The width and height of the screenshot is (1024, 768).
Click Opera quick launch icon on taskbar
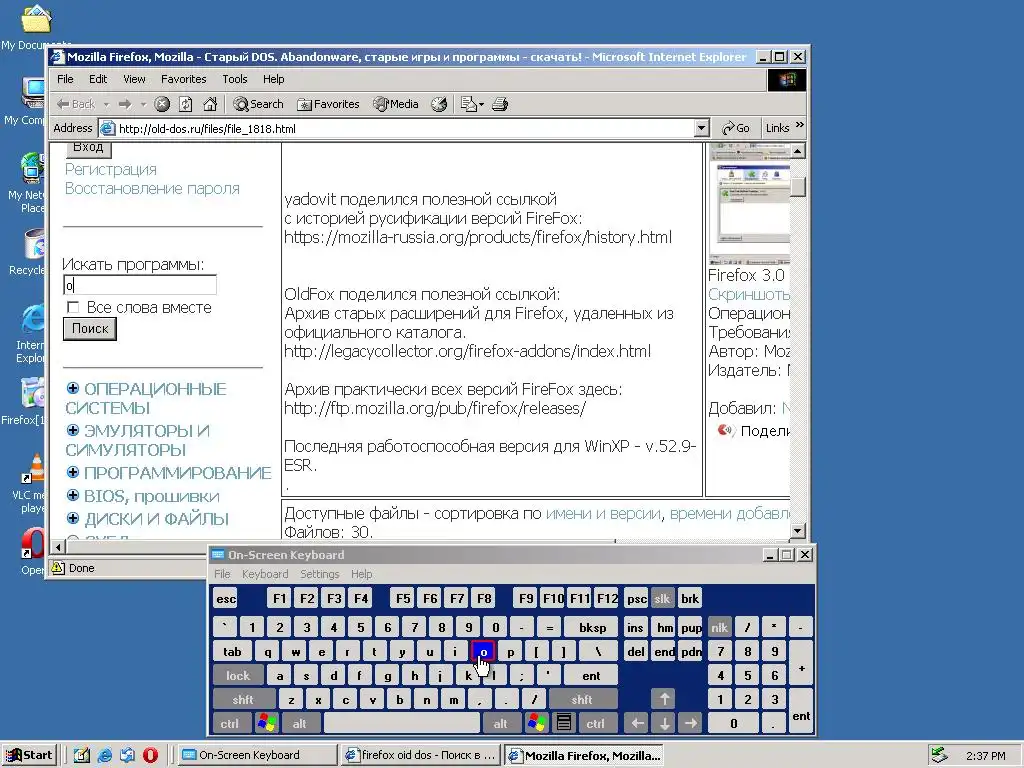(x=150, y=756)
